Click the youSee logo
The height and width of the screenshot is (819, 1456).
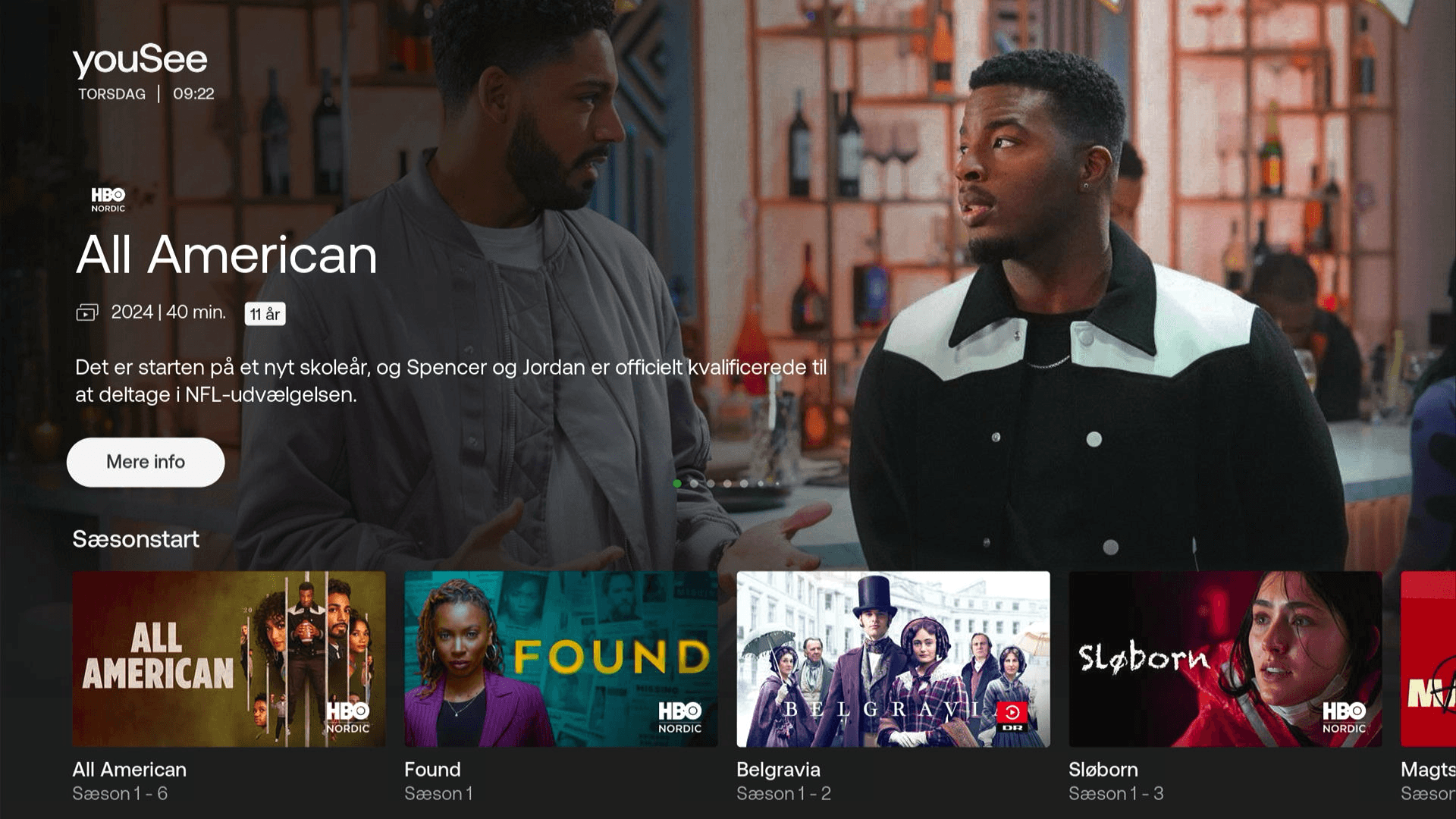coord(140,60)
